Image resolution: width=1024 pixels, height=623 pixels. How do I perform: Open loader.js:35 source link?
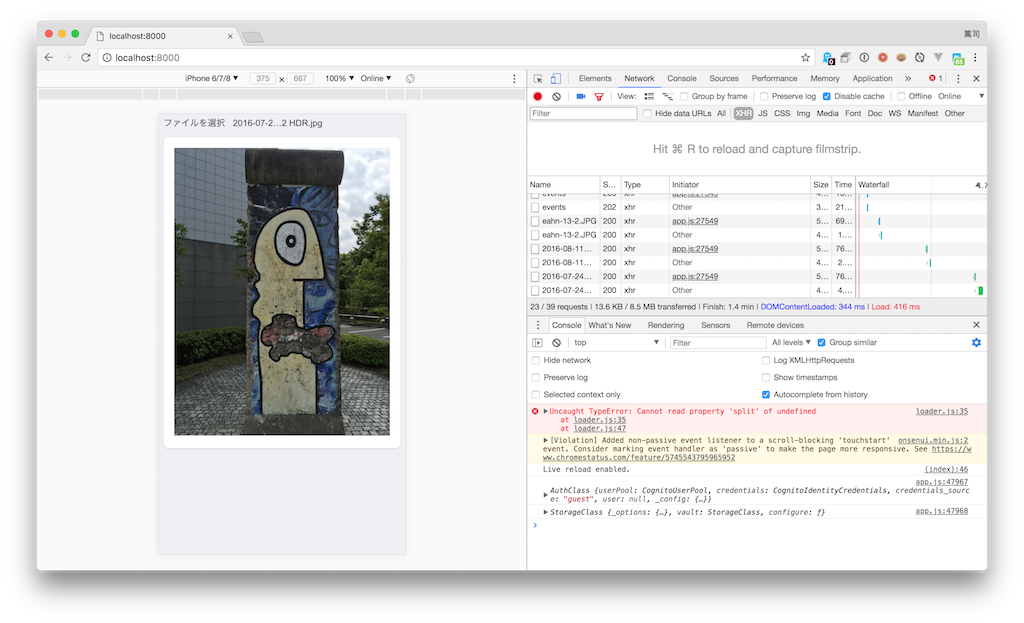point(942,411)
